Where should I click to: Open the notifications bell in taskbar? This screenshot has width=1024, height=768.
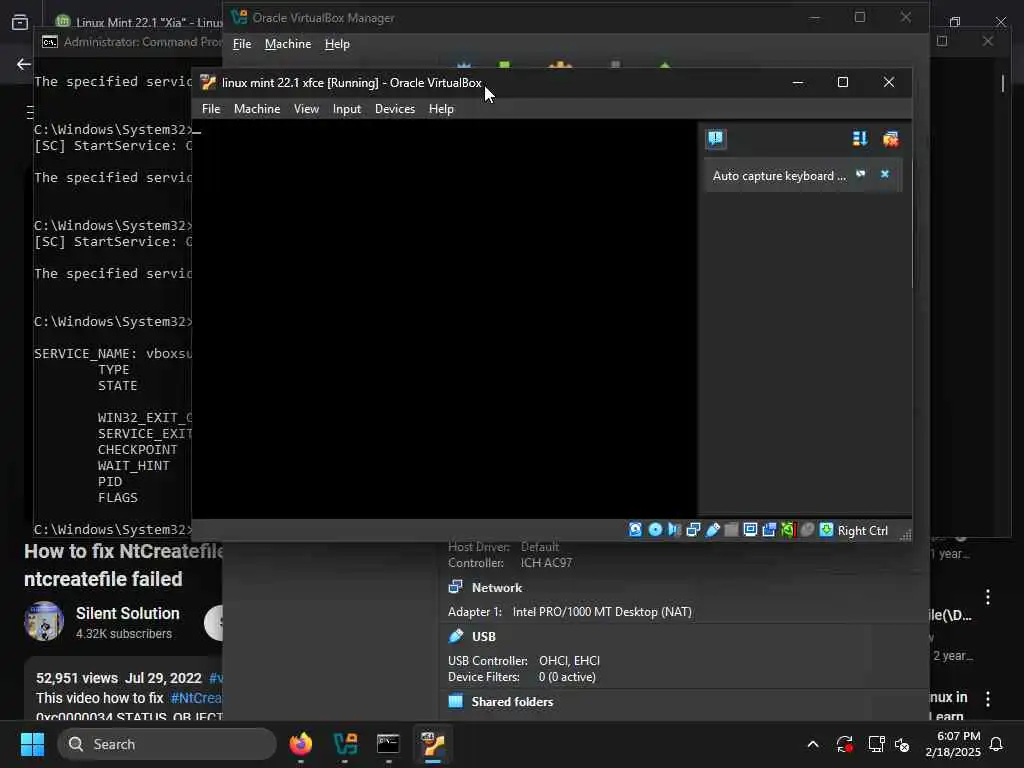pyautogui.click(x=996, y=744)
